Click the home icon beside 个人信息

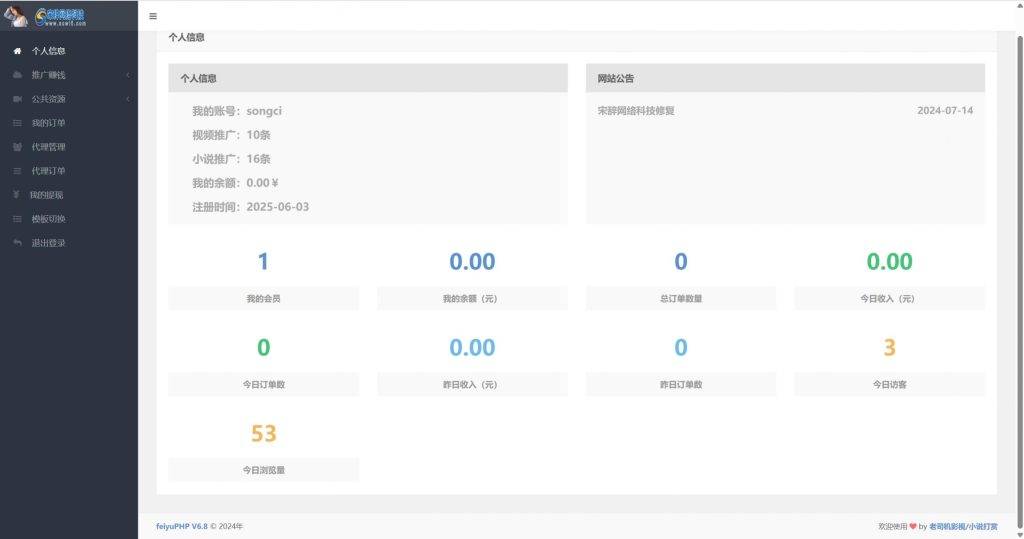point(17,51)
